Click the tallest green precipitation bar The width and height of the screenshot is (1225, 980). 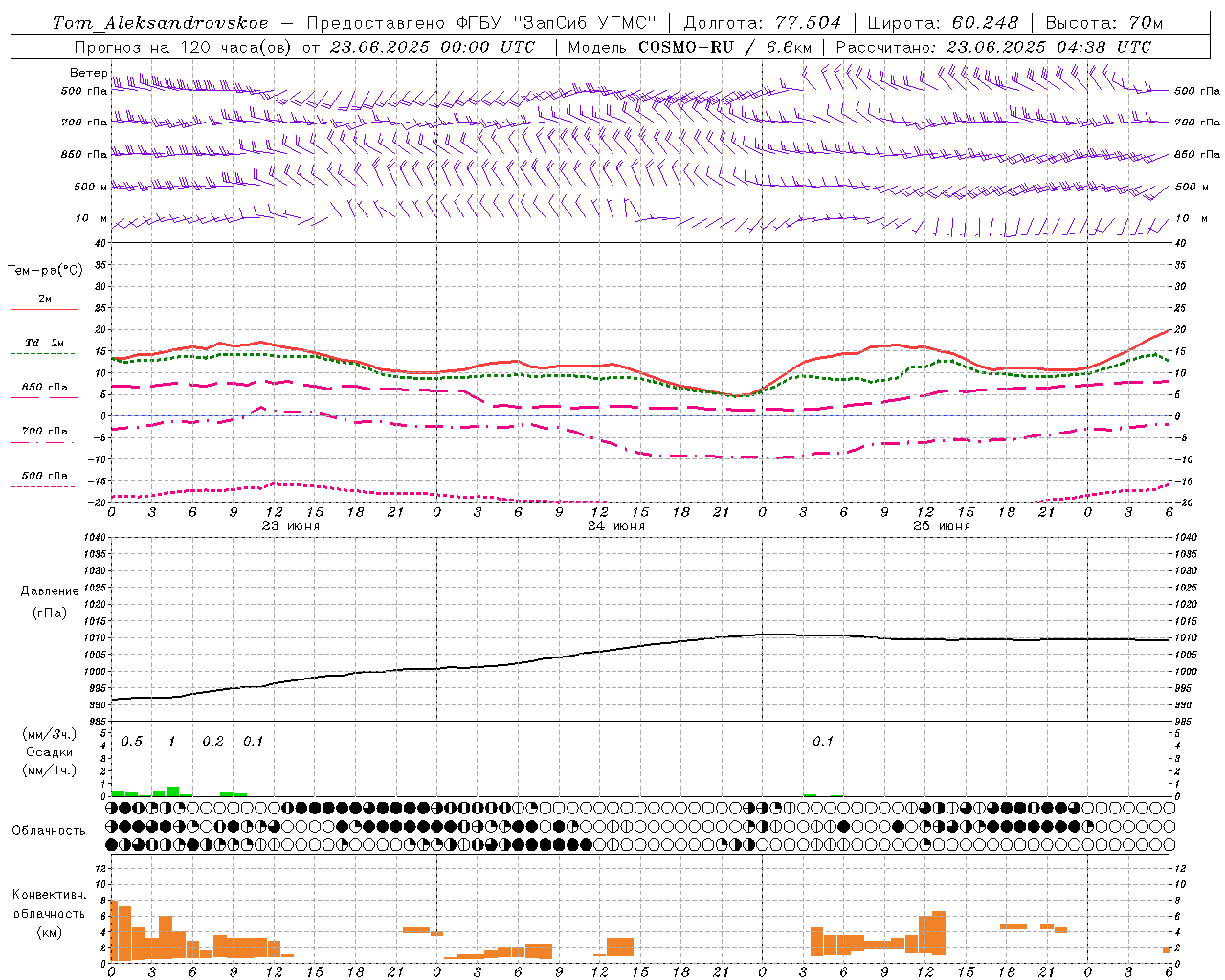[x=173, y=791]
